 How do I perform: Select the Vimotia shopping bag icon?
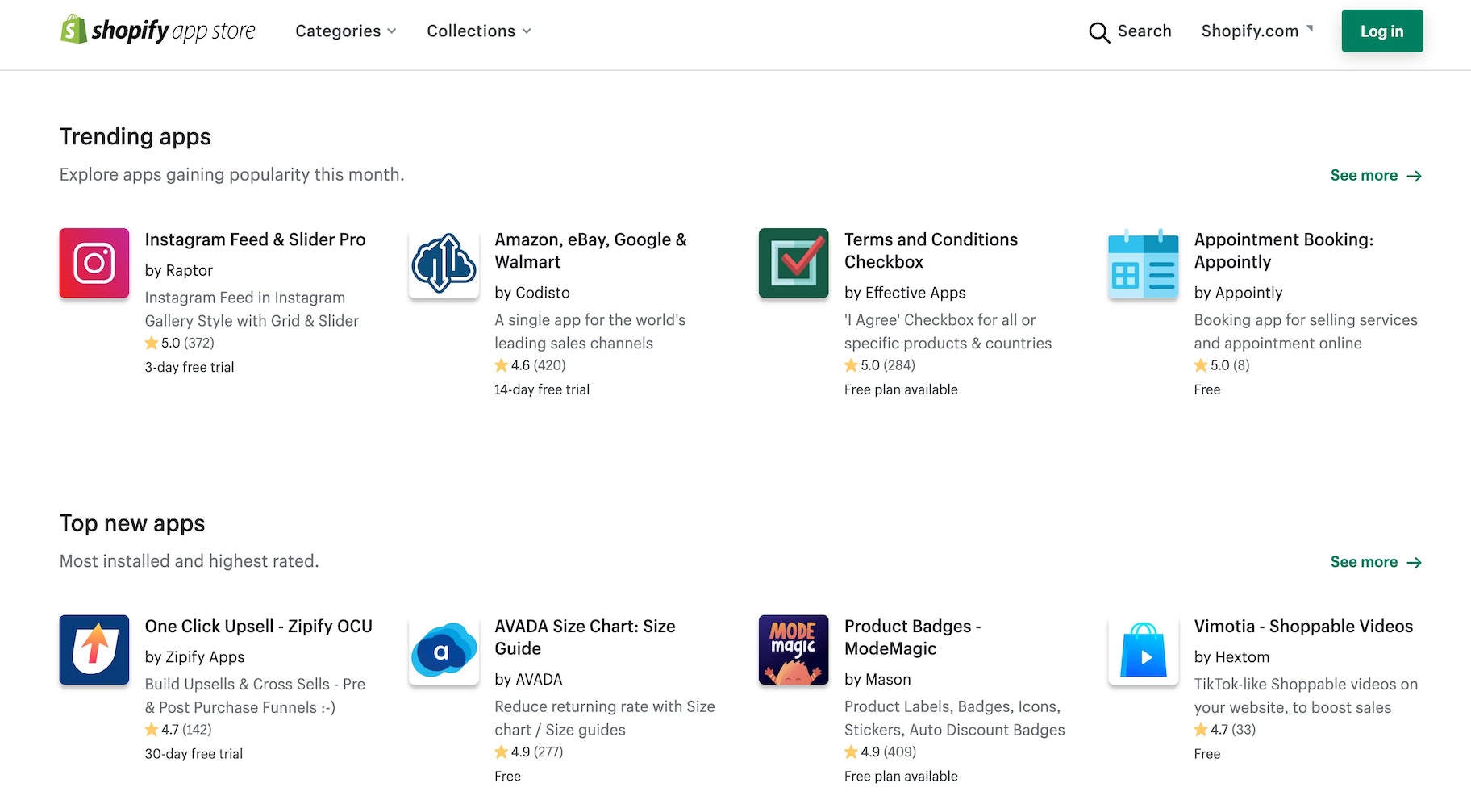pyautogui.click(x=1143, y=650)
